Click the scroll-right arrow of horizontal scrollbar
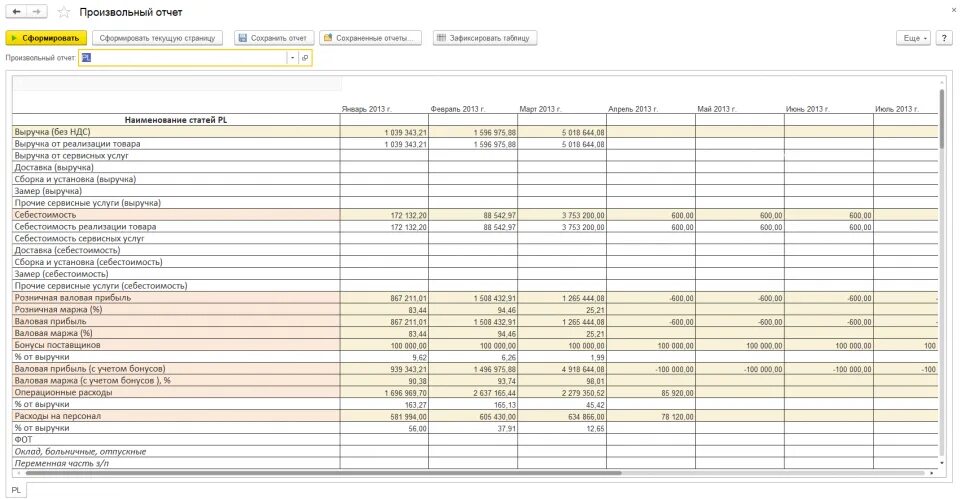This screenshot has width=960, height=499. 932,473
